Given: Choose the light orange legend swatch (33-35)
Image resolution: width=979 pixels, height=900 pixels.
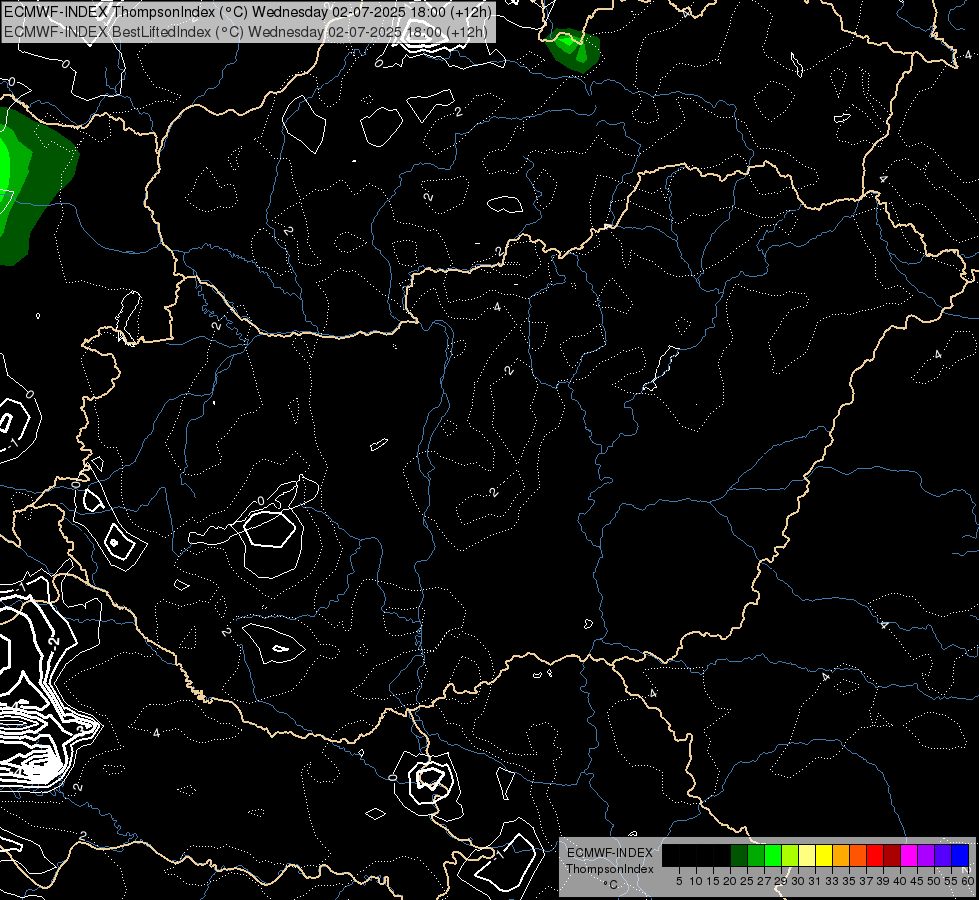Looking at the screenshot, I should pyautogui.click(x=841, y=855).
